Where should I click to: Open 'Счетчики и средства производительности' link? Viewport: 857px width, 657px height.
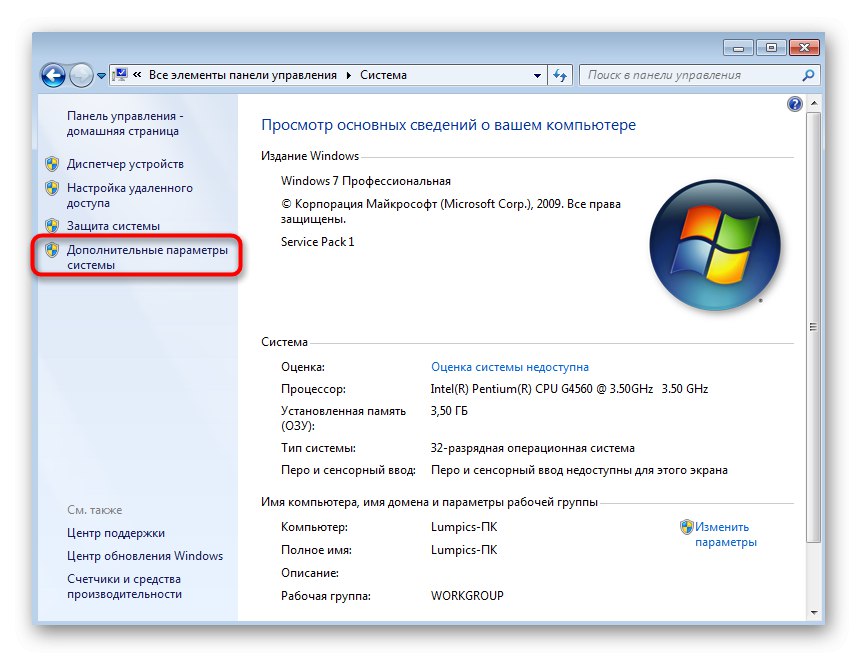point(125,586)
